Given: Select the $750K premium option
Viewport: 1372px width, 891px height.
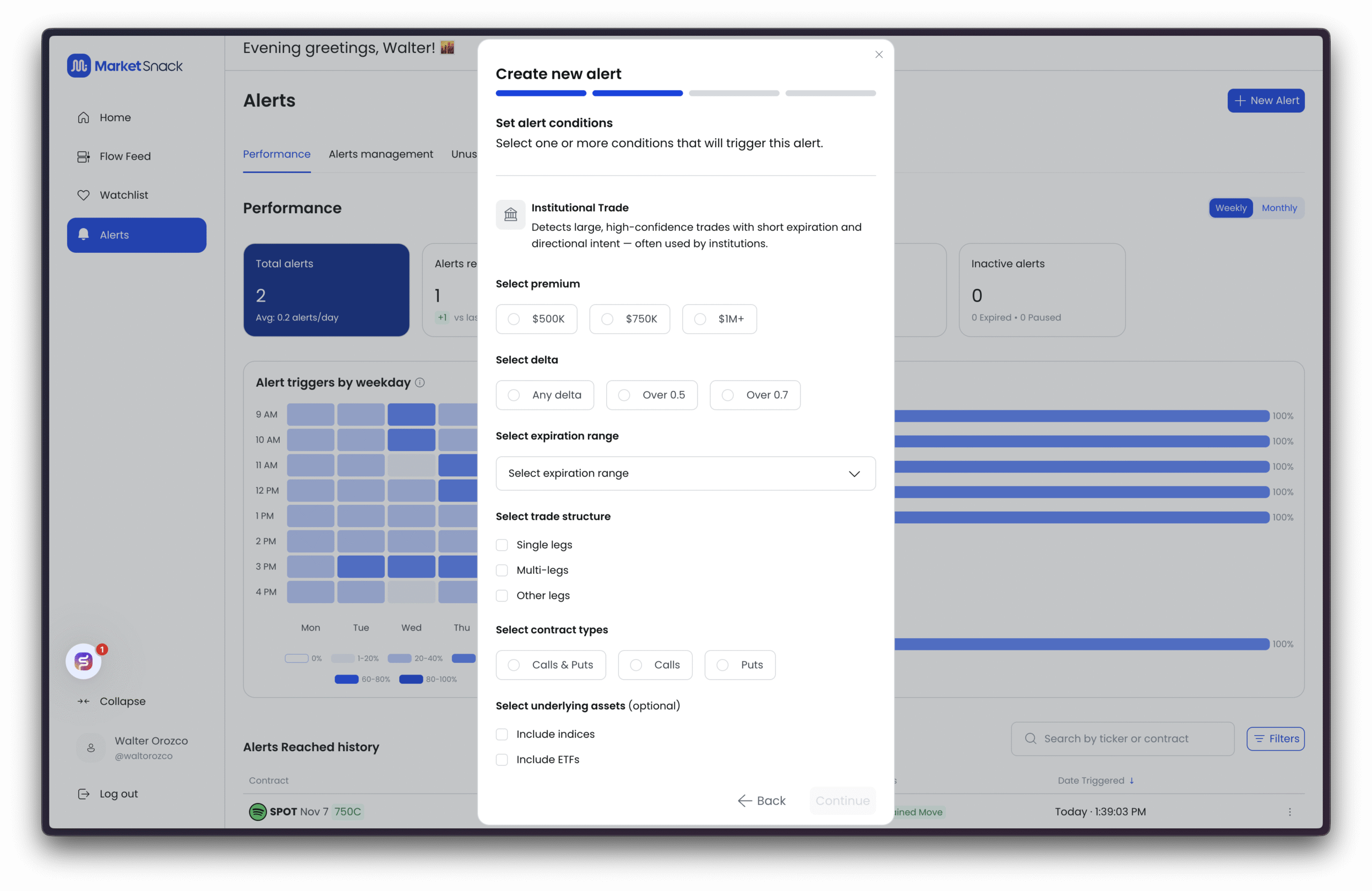Looking at the screenshot, I should (629, 319).
